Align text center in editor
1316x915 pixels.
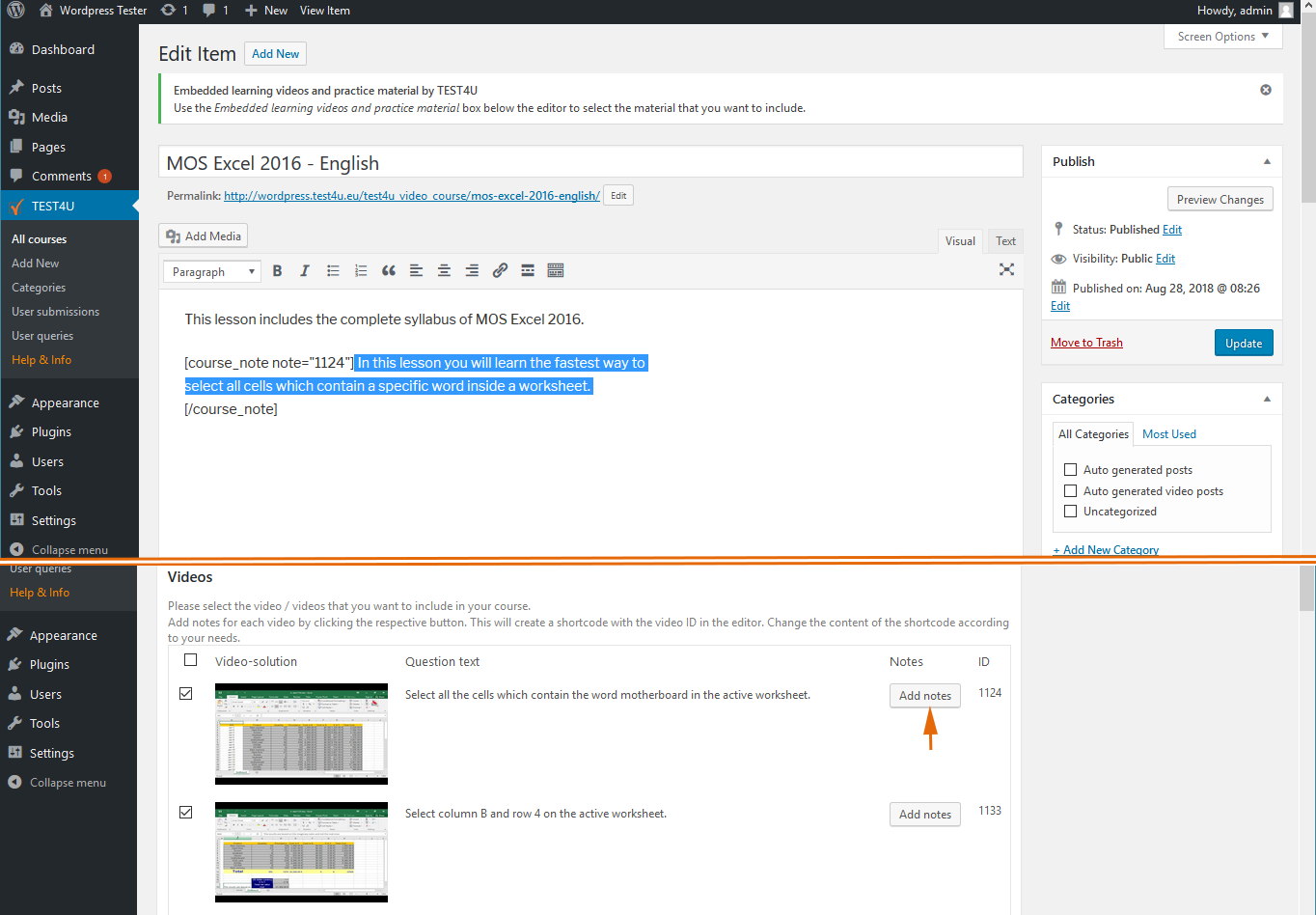click(x=444, y=271)
